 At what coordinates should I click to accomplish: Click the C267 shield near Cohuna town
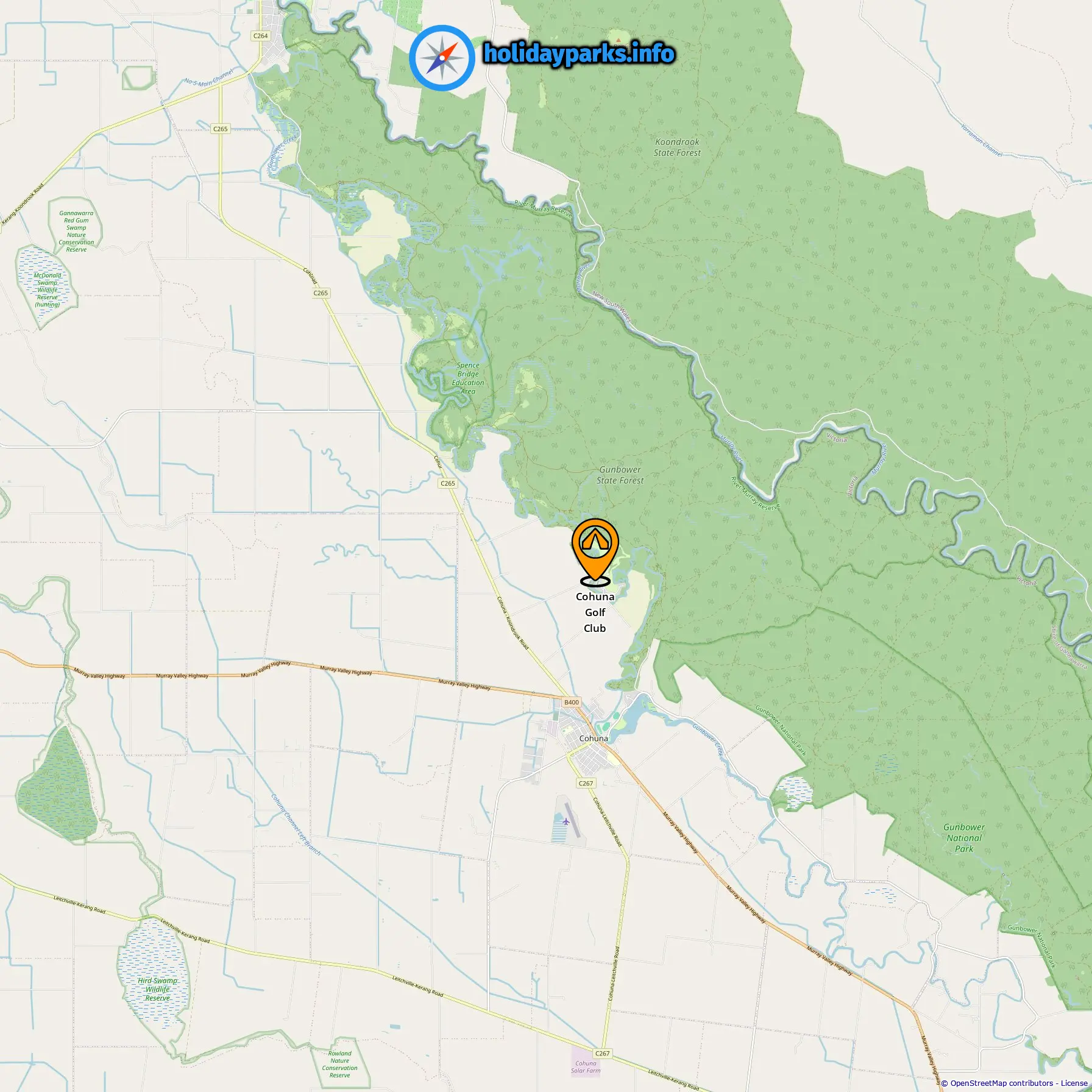(586, 783)
